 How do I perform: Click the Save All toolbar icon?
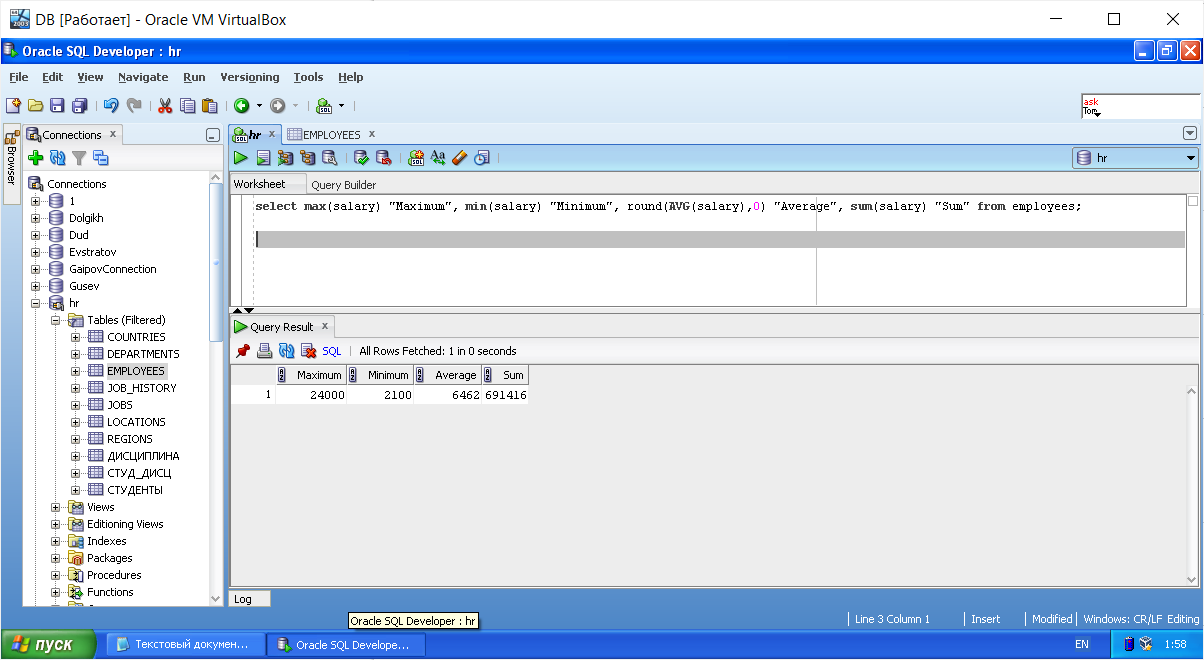click(x=80, y=105)
